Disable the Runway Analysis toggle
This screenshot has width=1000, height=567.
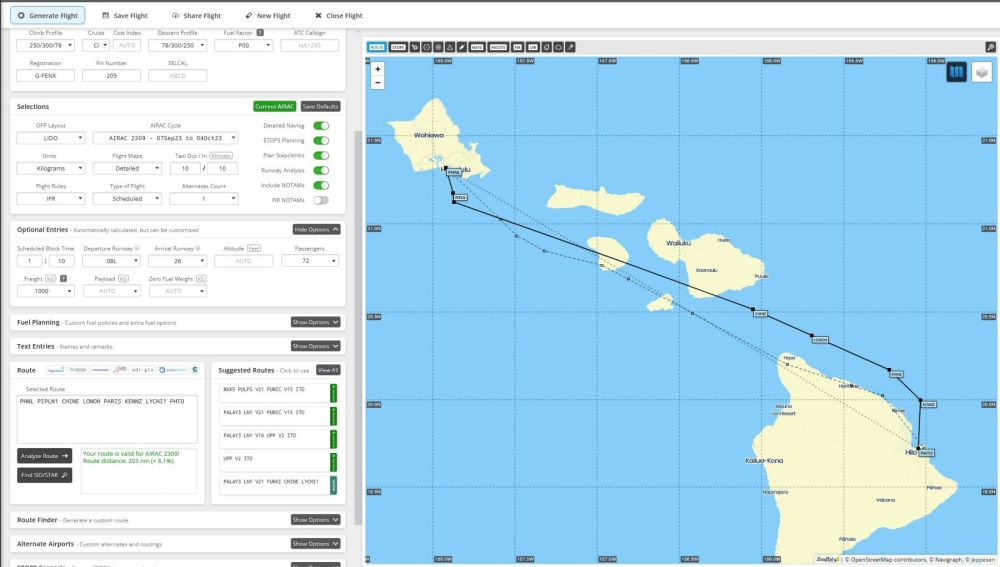pyautogui.click(x=321, y=170)
